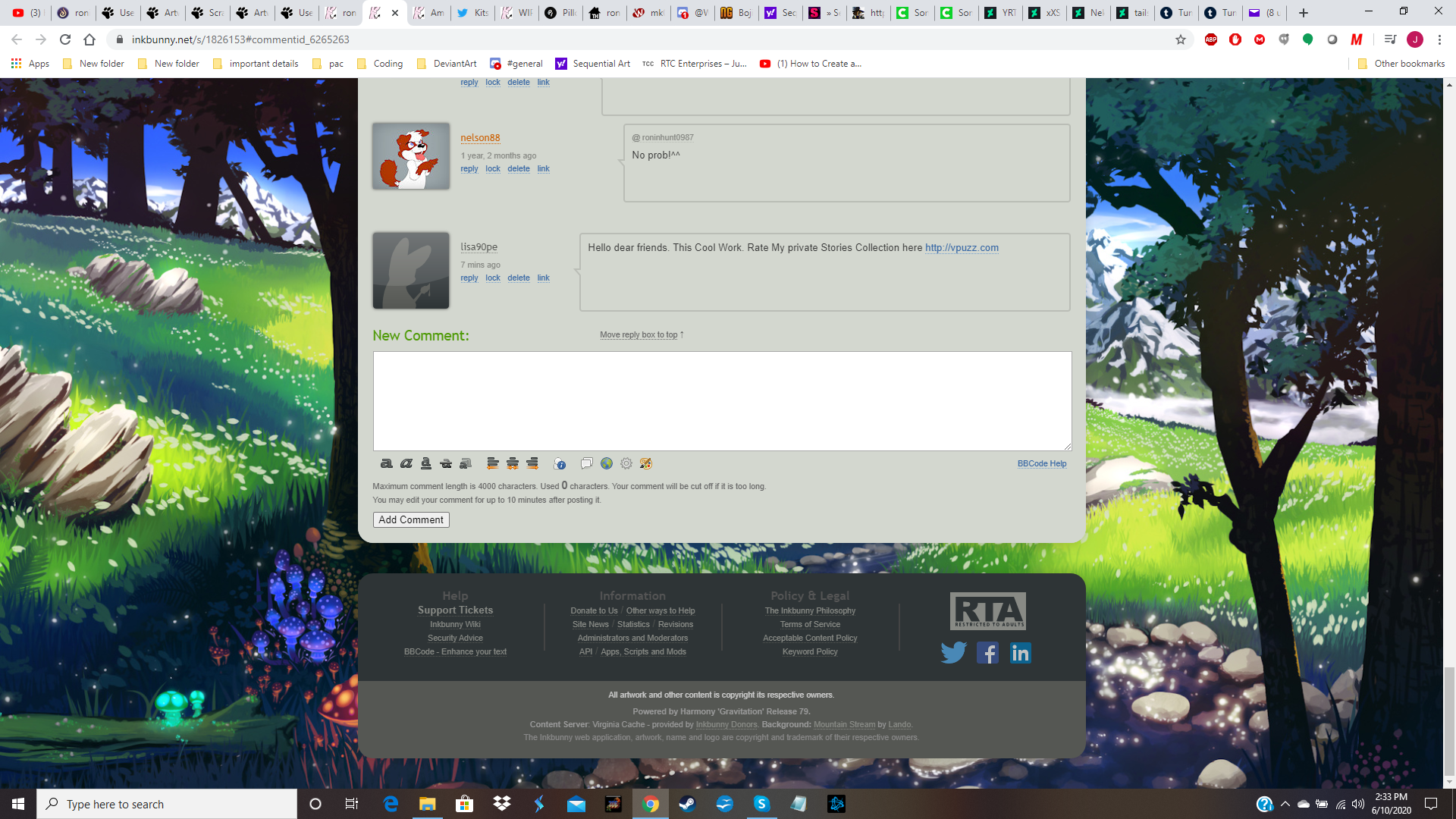Click the align right icon
1456x819 pixels.
[532, 463]
